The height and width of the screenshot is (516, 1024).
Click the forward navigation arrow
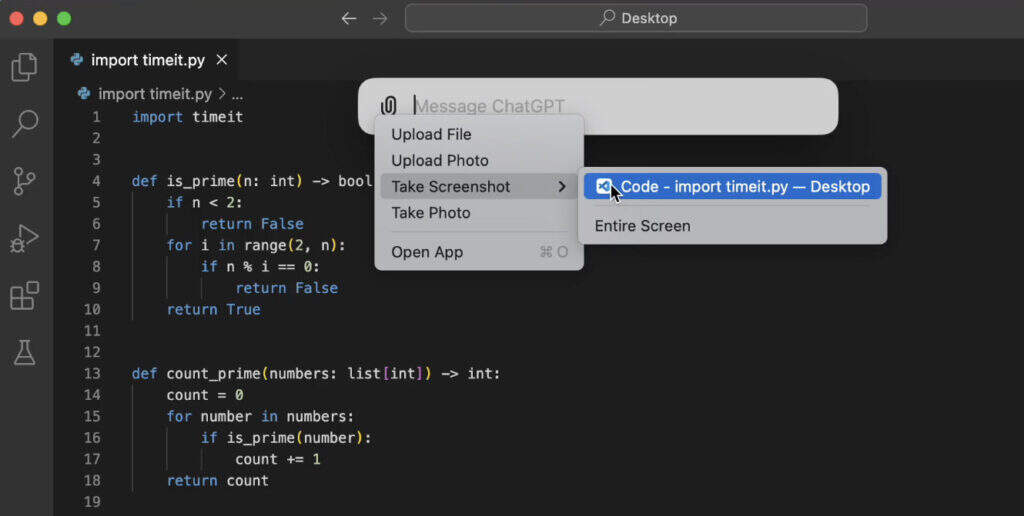(x=380, y=18)
